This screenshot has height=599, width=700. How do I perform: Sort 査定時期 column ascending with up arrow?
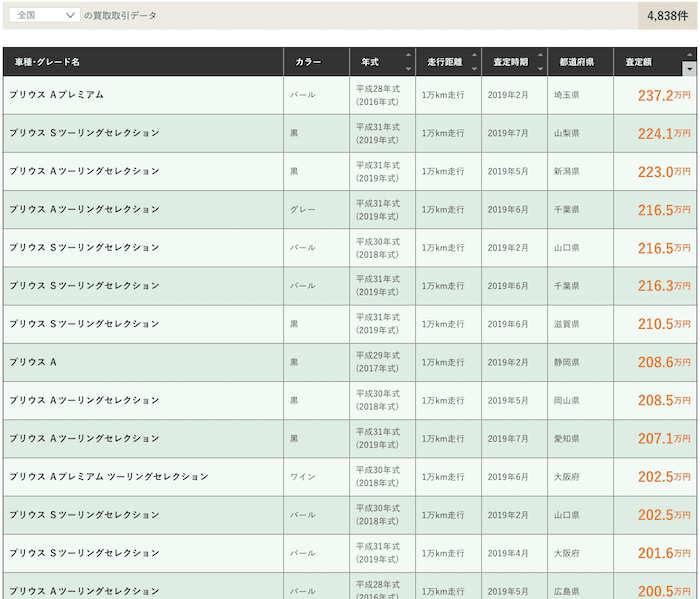(540, 55)
